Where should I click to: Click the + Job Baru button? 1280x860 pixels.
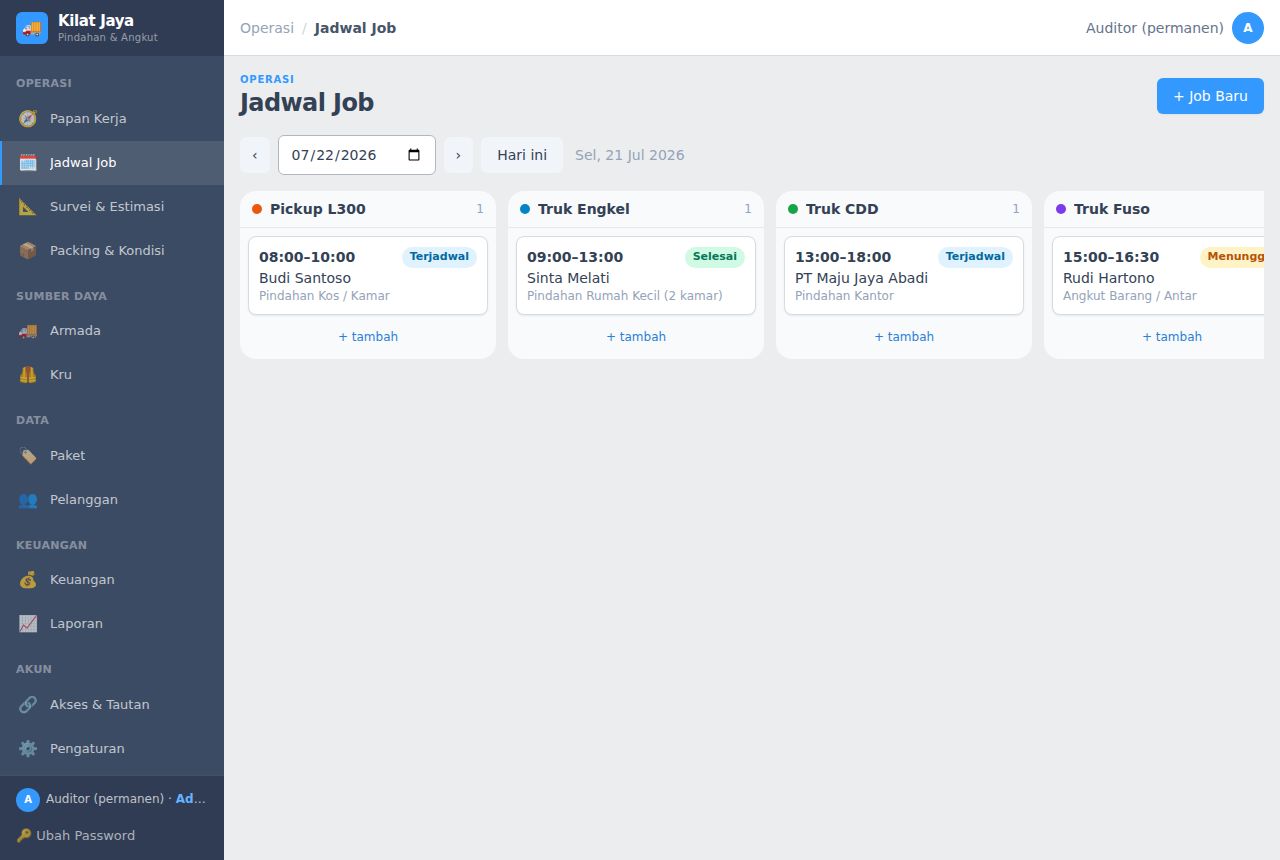point(1210,96)
